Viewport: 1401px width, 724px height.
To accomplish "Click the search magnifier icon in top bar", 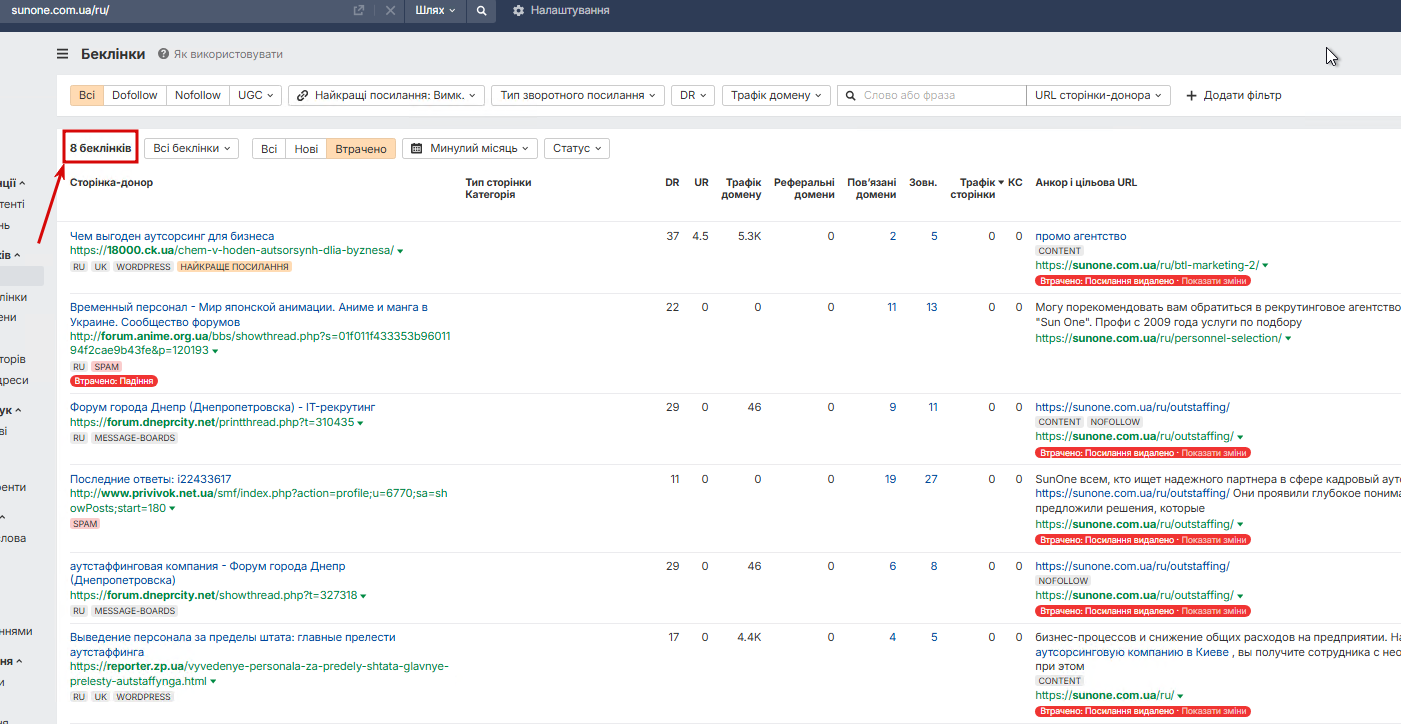I will pyautogui.click(x=481, y=10).
